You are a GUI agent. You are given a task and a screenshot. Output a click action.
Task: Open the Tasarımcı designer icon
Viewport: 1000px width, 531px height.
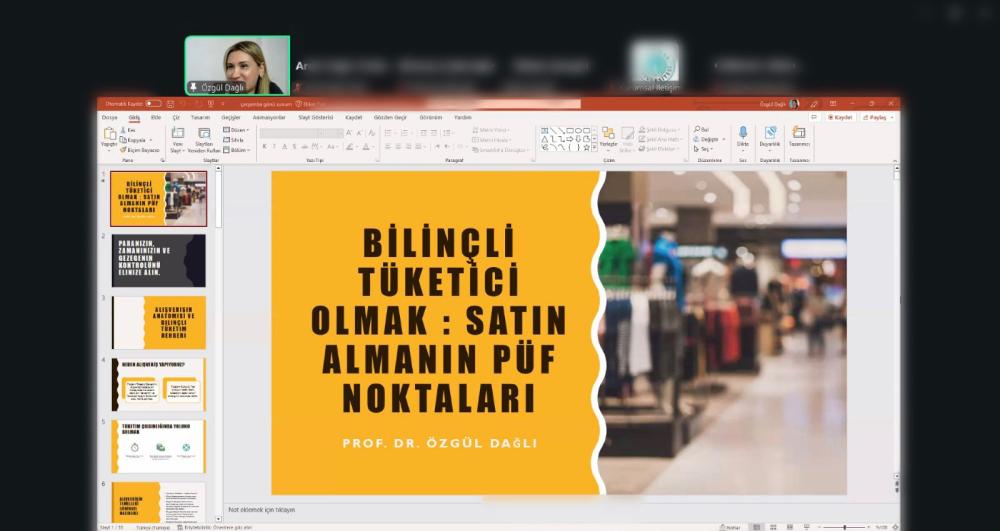click(x=798, y=133)
